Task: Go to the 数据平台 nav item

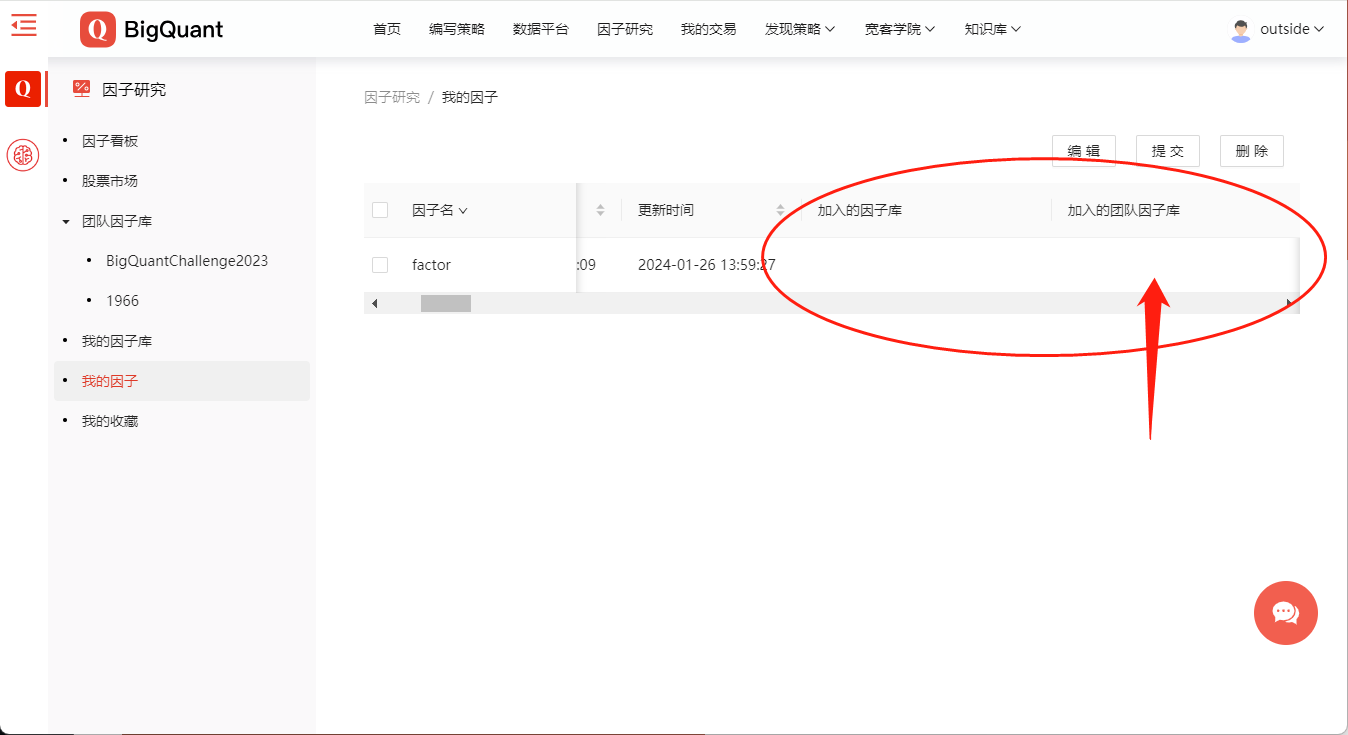Action: click(541, 29)
